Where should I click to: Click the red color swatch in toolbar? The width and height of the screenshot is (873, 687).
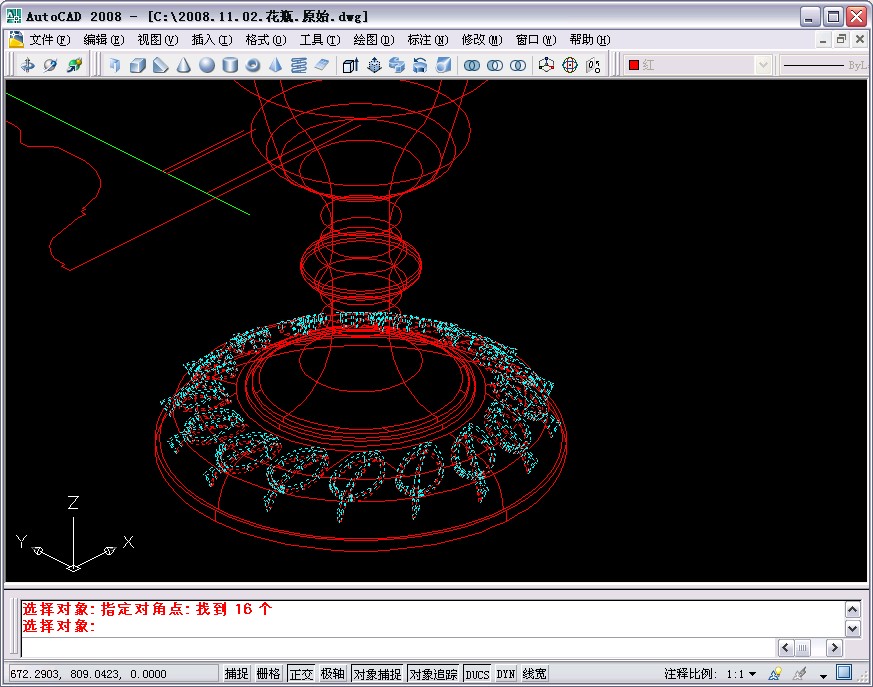point(634,65)
